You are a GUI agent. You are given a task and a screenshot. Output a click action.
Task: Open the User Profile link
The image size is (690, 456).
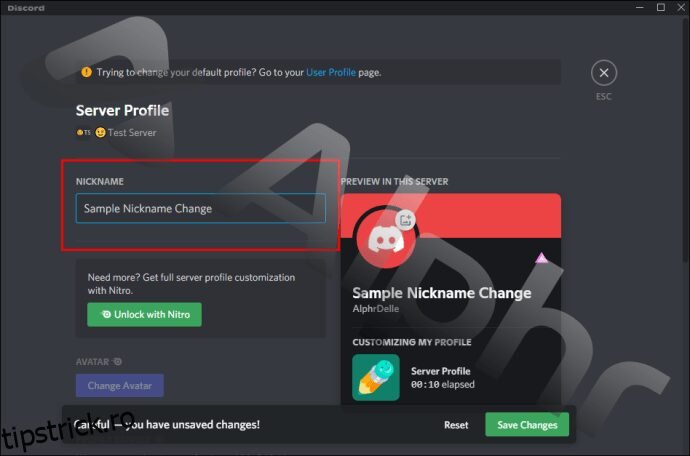tap(331, 72)
